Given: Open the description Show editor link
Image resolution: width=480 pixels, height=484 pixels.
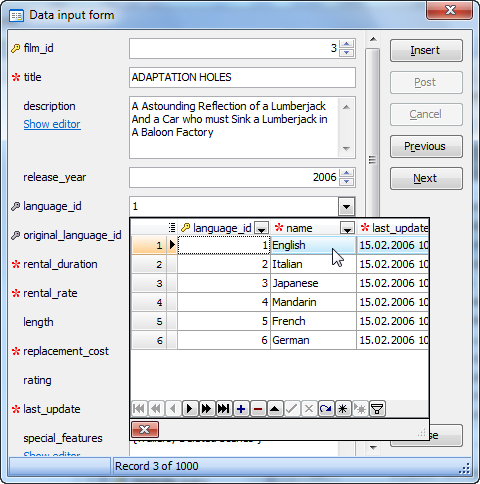Looking at the screenshot, I should (52, 124).
